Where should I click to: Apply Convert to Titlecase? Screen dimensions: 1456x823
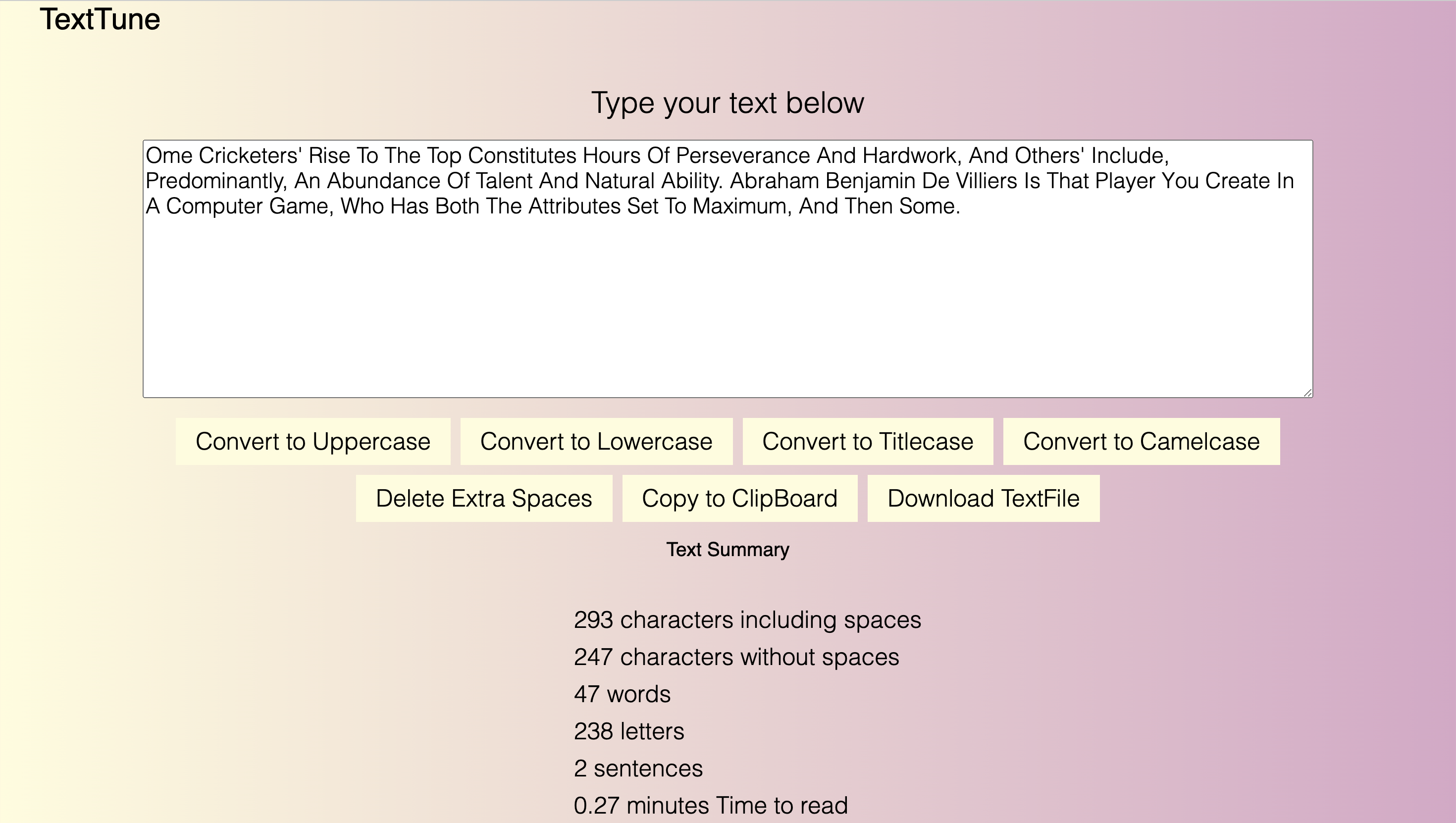pyautogui.click(x=868, y=441)
